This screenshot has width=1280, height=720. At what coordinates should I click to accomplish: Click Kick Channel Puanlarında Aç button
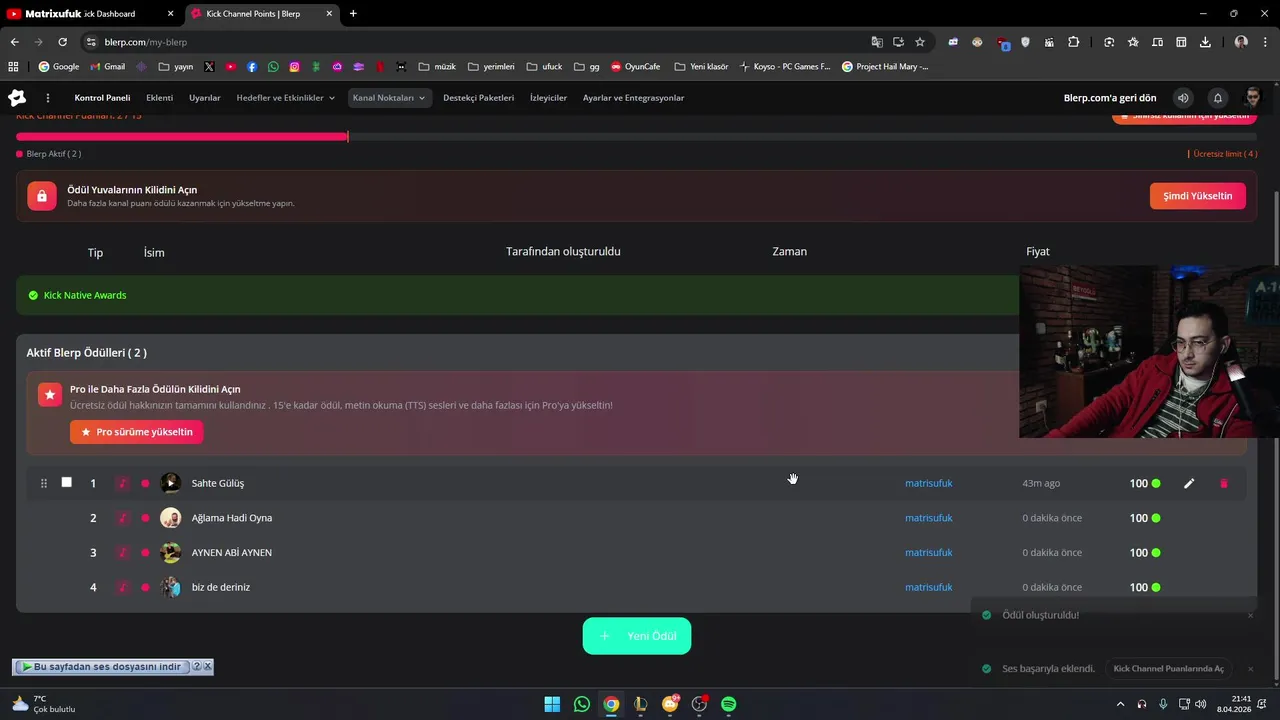(1169, 669)
